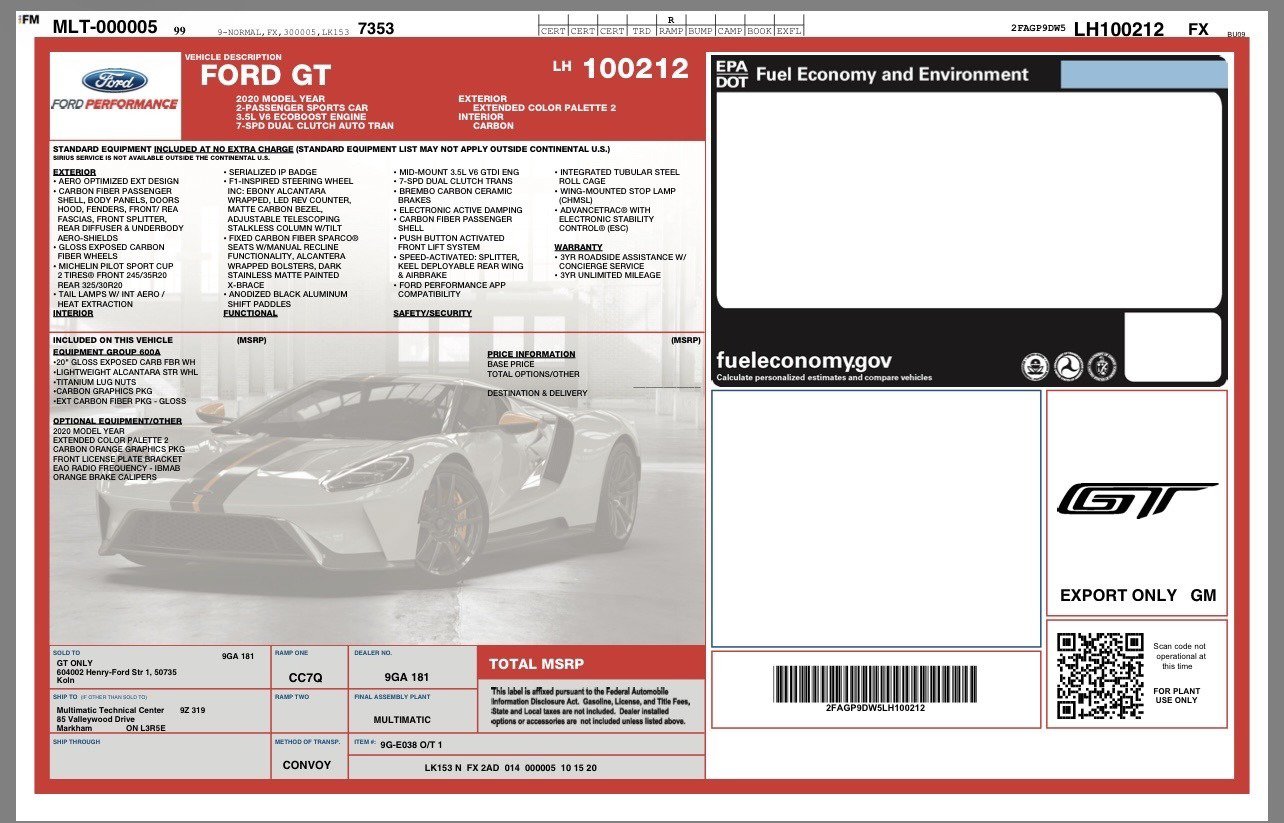Click the VIN barcode
1284x823 pixels.
[875, 684]
